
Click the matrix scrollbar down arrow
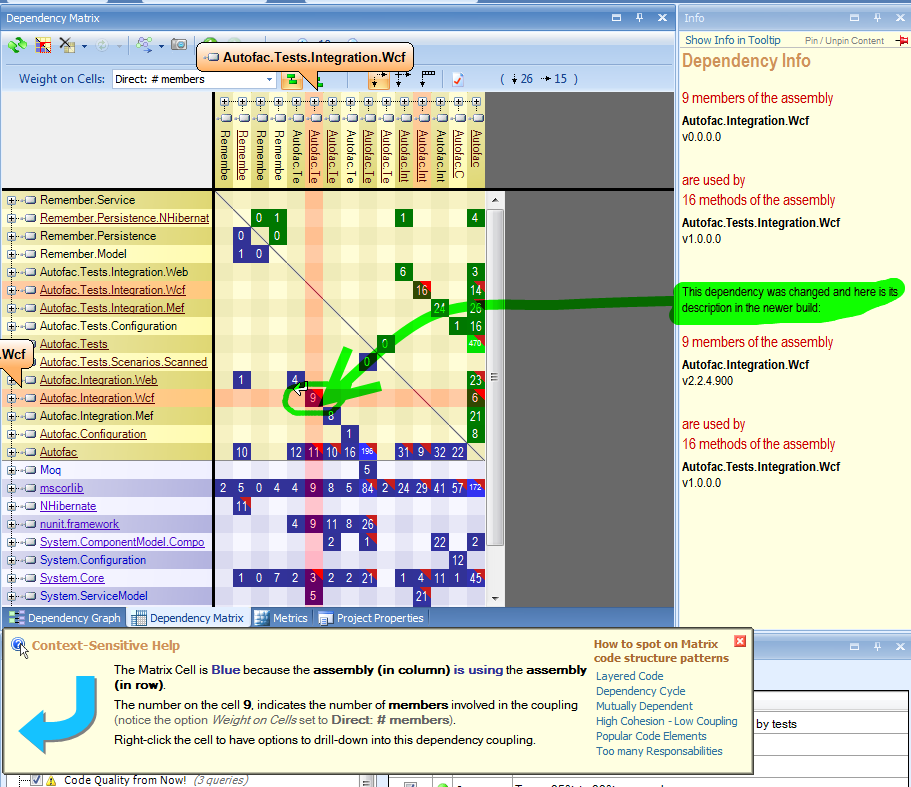click(494, 598)
